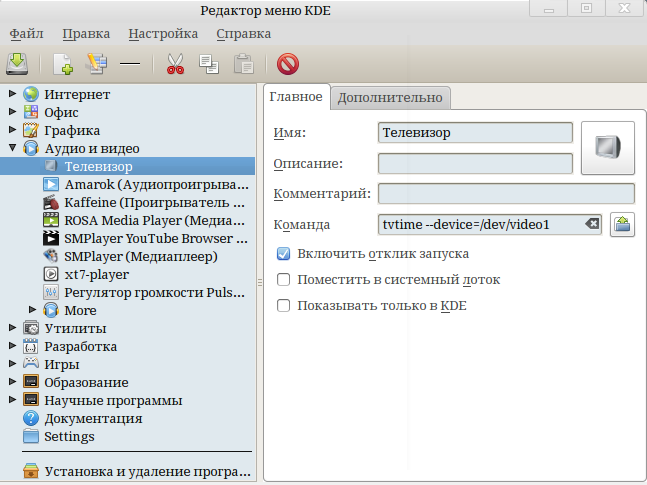Open file browser icon next to Команда field
647x485 pixels.
623,224
